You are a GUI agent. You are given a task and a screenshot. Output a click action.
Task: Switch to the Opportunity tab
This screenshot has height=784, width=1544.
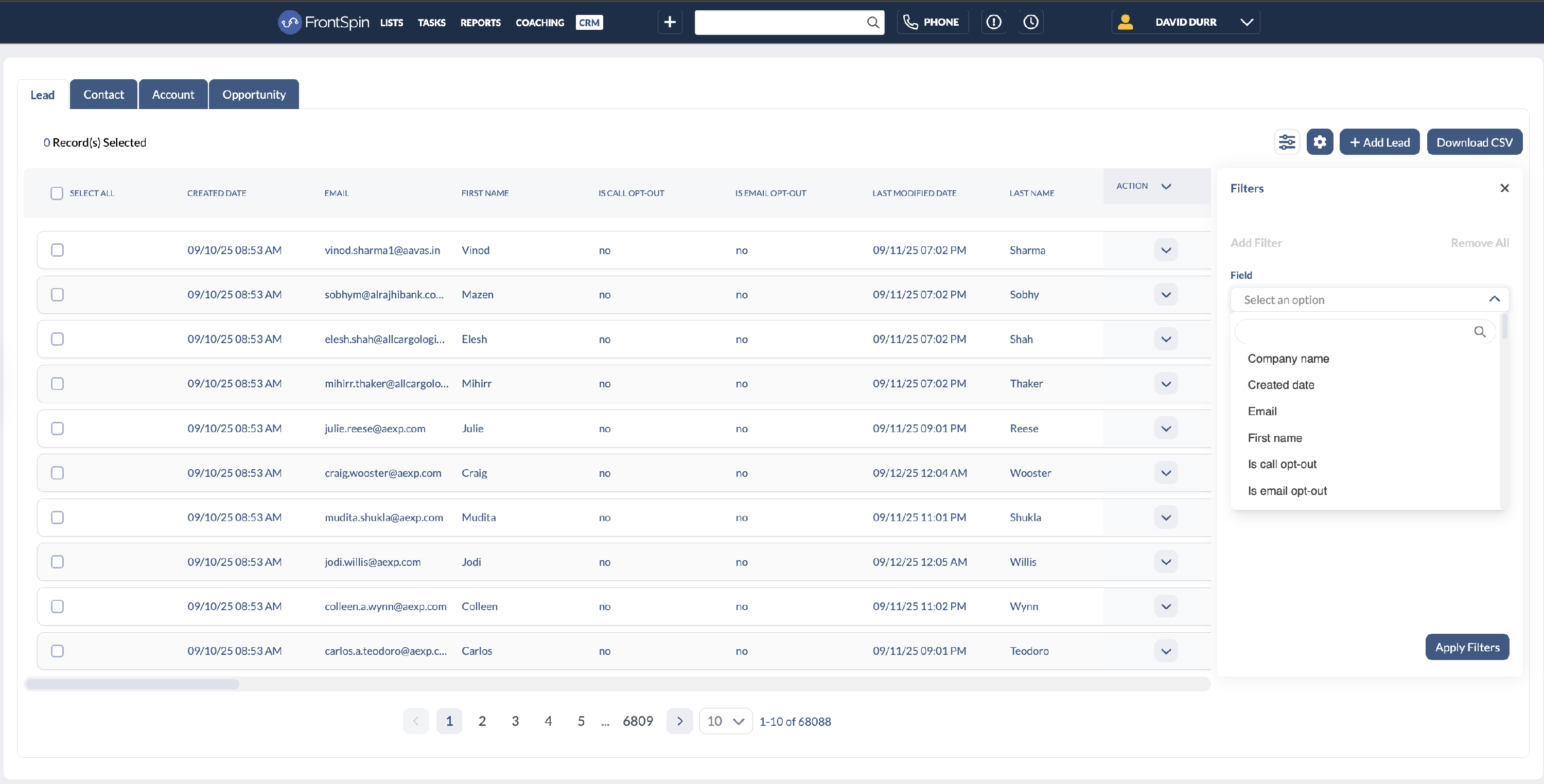tap(254, 95)
